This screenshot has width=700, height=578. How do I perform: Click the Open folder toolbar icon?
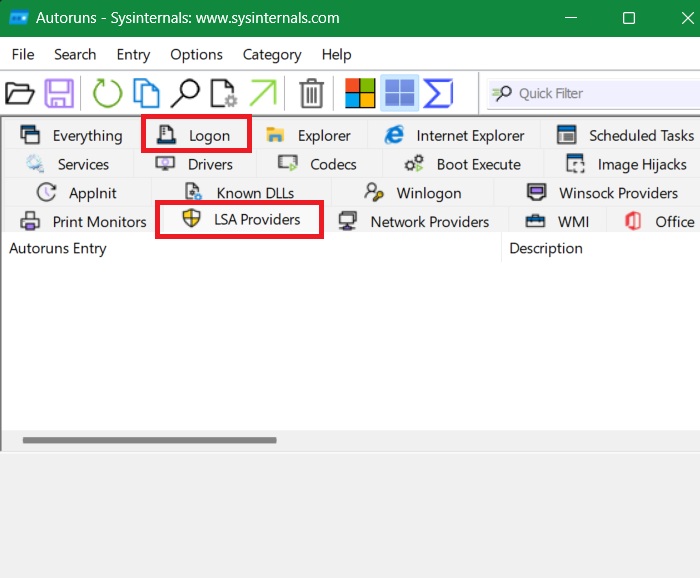20,93
